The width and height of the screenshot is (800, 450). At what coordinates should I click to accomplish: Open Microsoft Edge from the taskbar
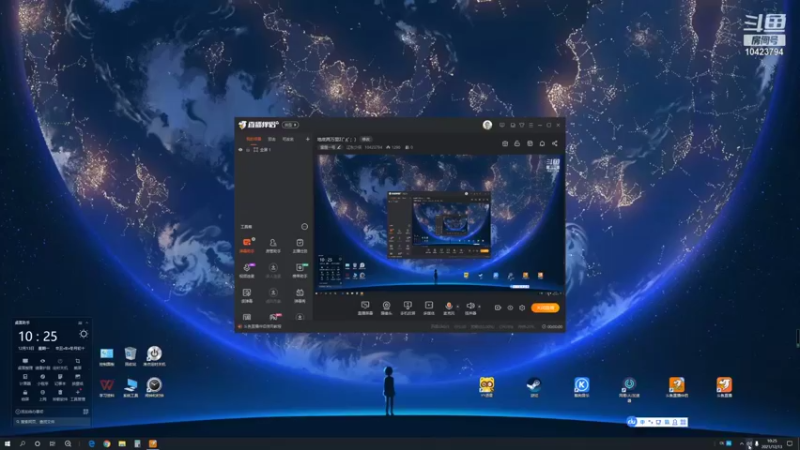tap(92, 444)
